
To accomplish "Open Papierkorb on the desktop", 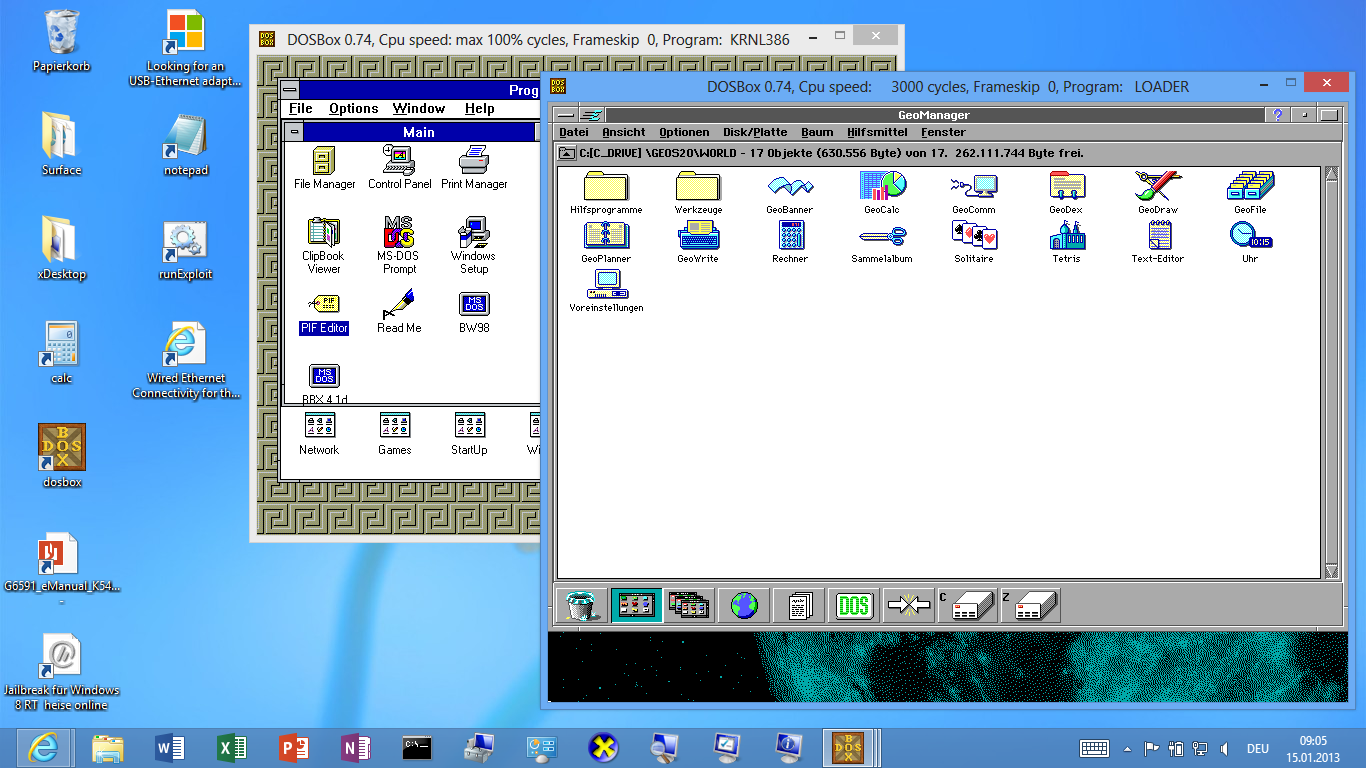I will 62,41.
